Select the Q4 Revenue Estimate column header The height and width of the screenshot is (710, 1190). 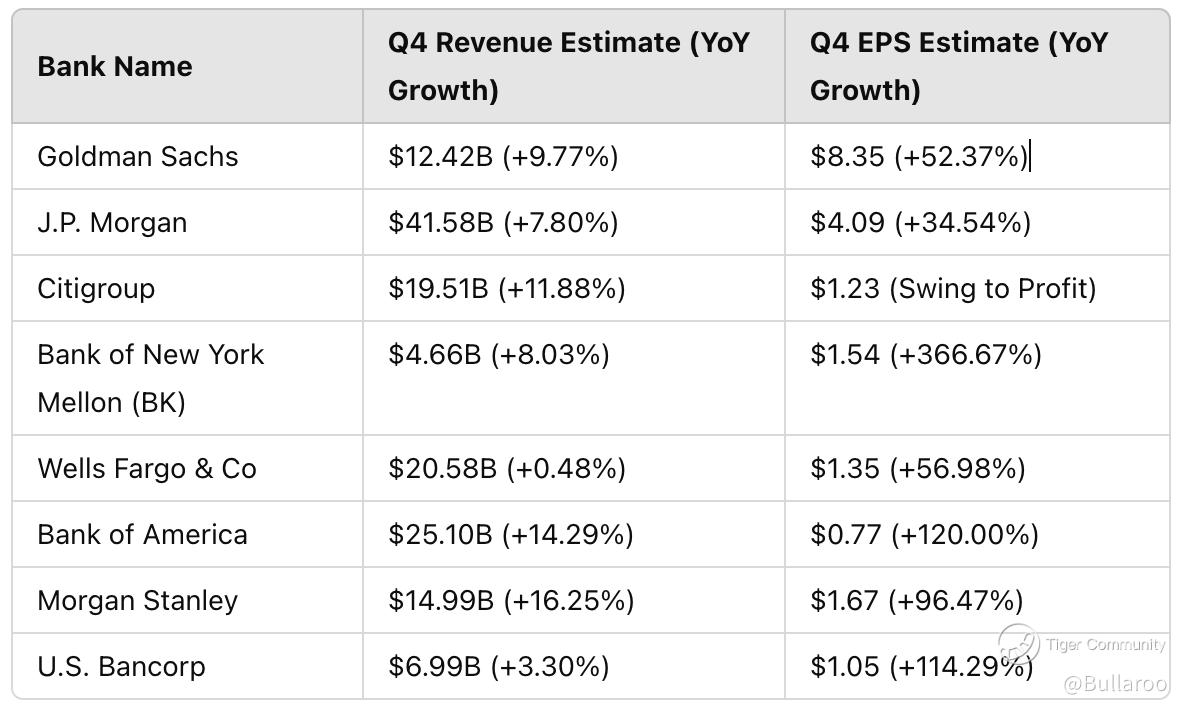568,66
